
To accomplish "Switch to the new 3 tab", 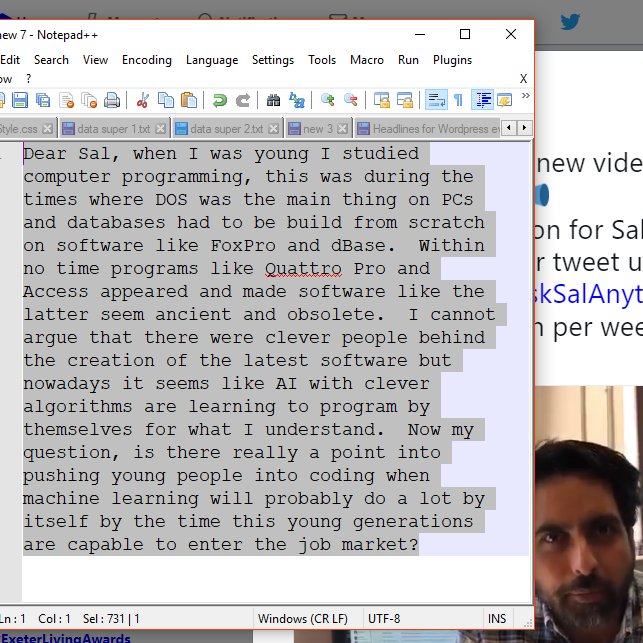I will tap(318, 129).
